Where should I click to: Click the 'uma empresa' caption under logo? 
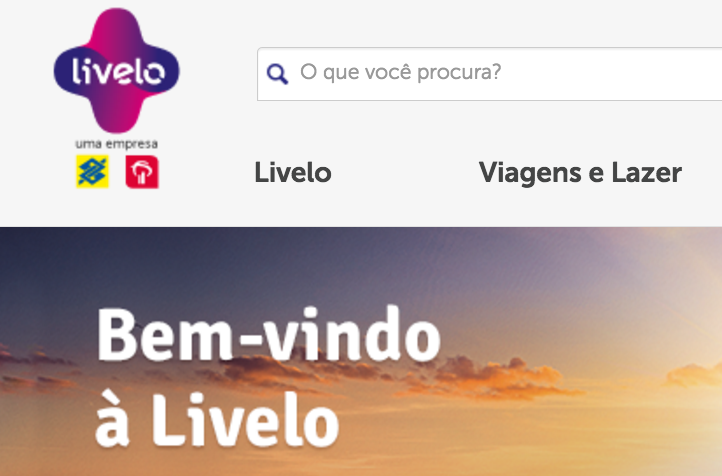[116, 144]
